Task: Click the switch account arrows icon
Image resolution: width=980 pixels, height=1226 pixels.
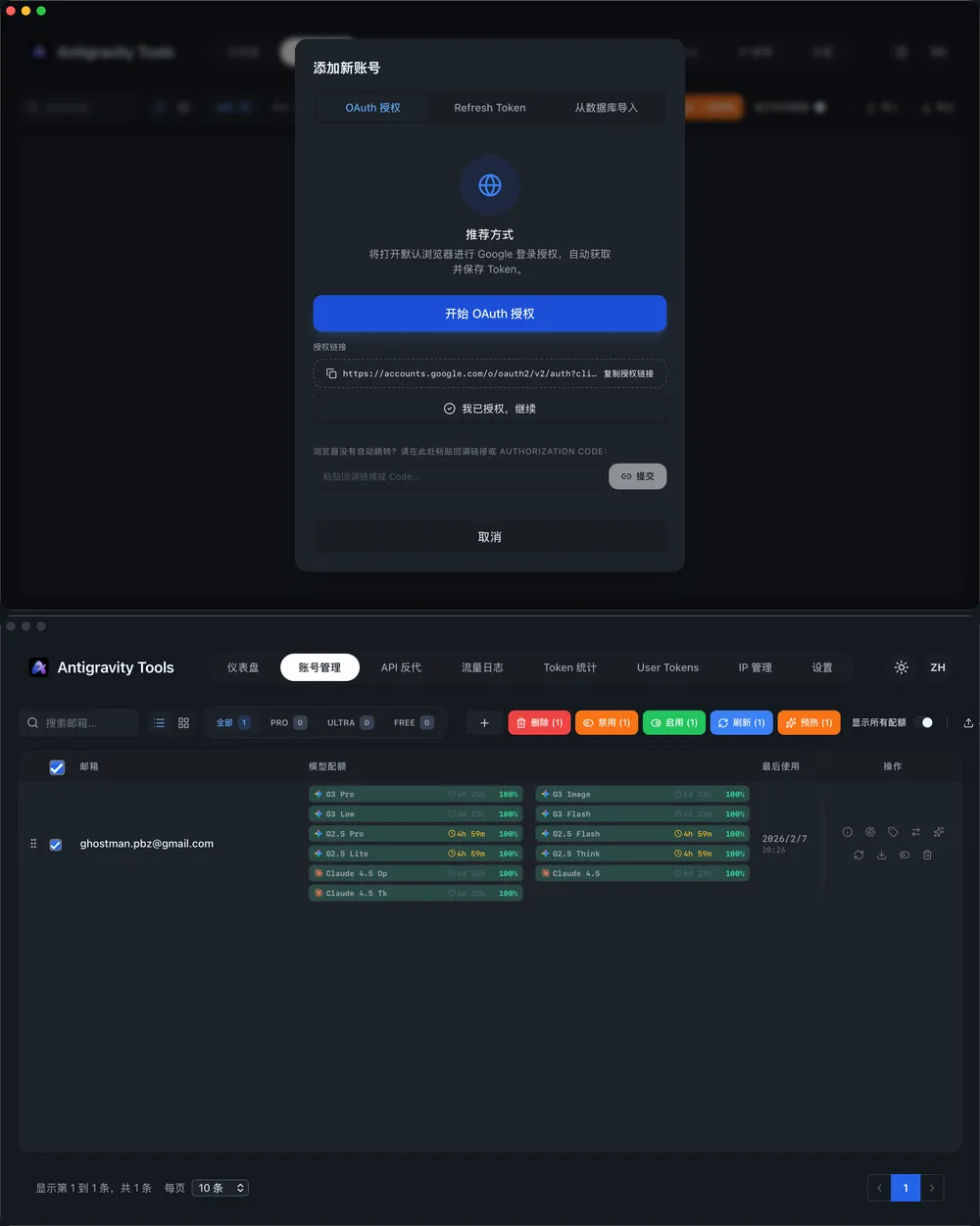Action: pyautogui.click(x=915, y=832)
